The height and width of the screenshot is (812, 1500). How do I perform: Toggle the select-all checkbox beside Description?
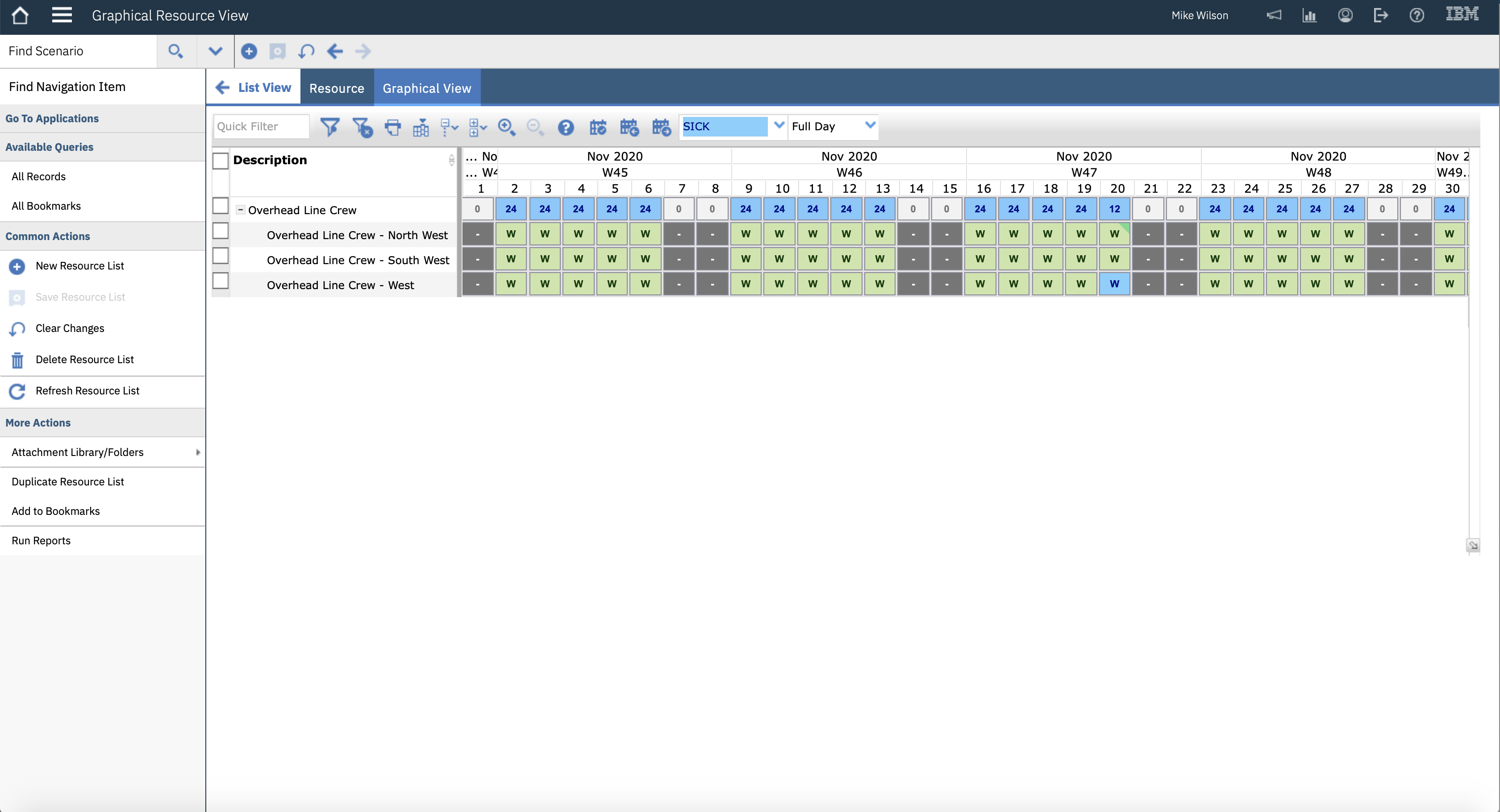pyautogui.click(x=220, y=161)
